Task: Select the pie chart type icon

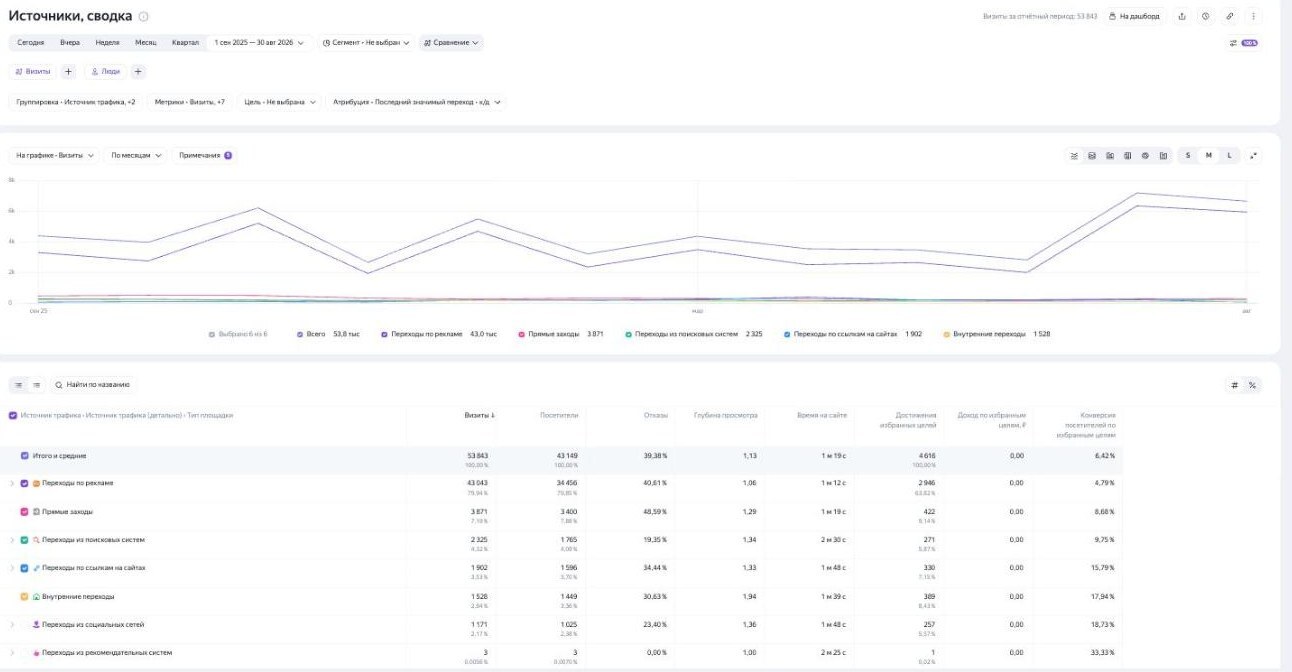Action: pos(1146,156)
